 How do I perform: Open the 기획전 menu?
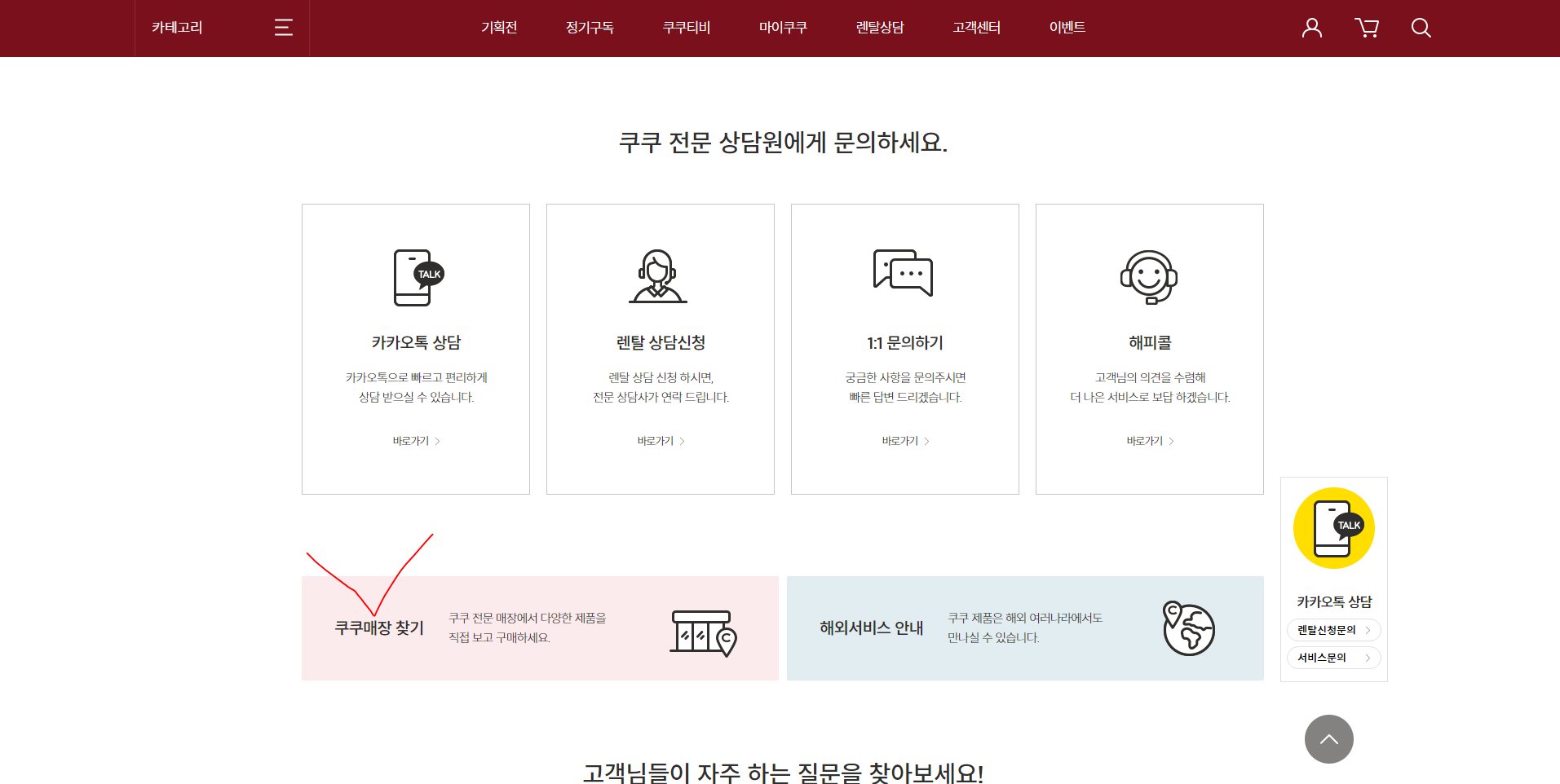click(499, 28)
